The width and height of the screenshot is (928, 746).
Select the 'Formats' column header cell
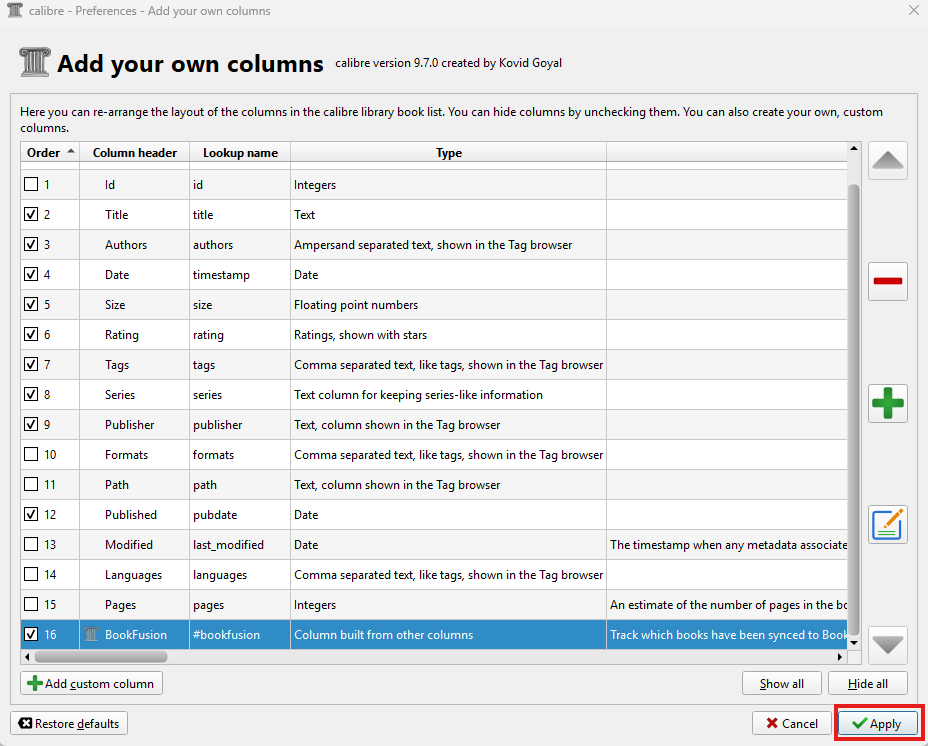click(x=134, y=455)
